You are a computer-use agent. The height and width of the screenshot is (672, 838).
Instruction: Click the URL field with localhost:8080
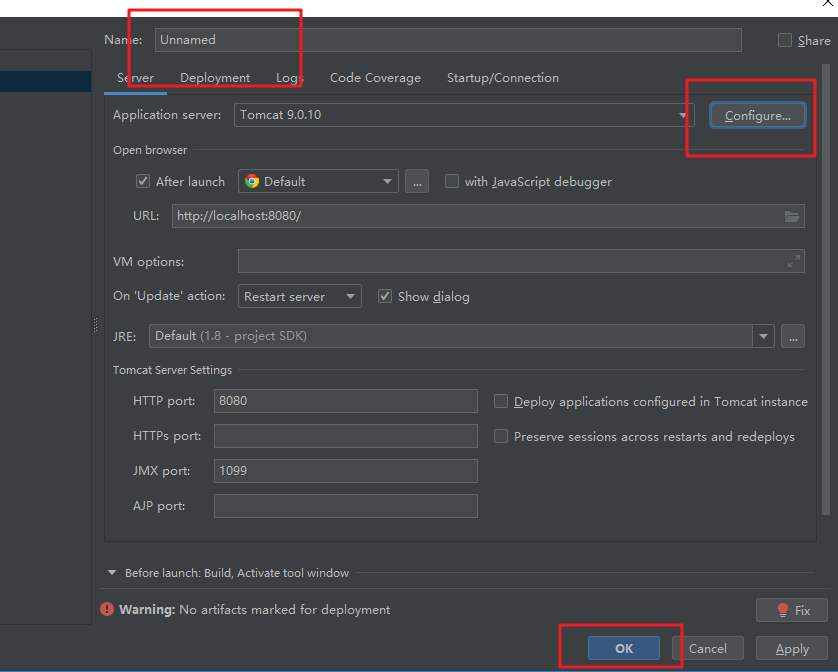488,216
